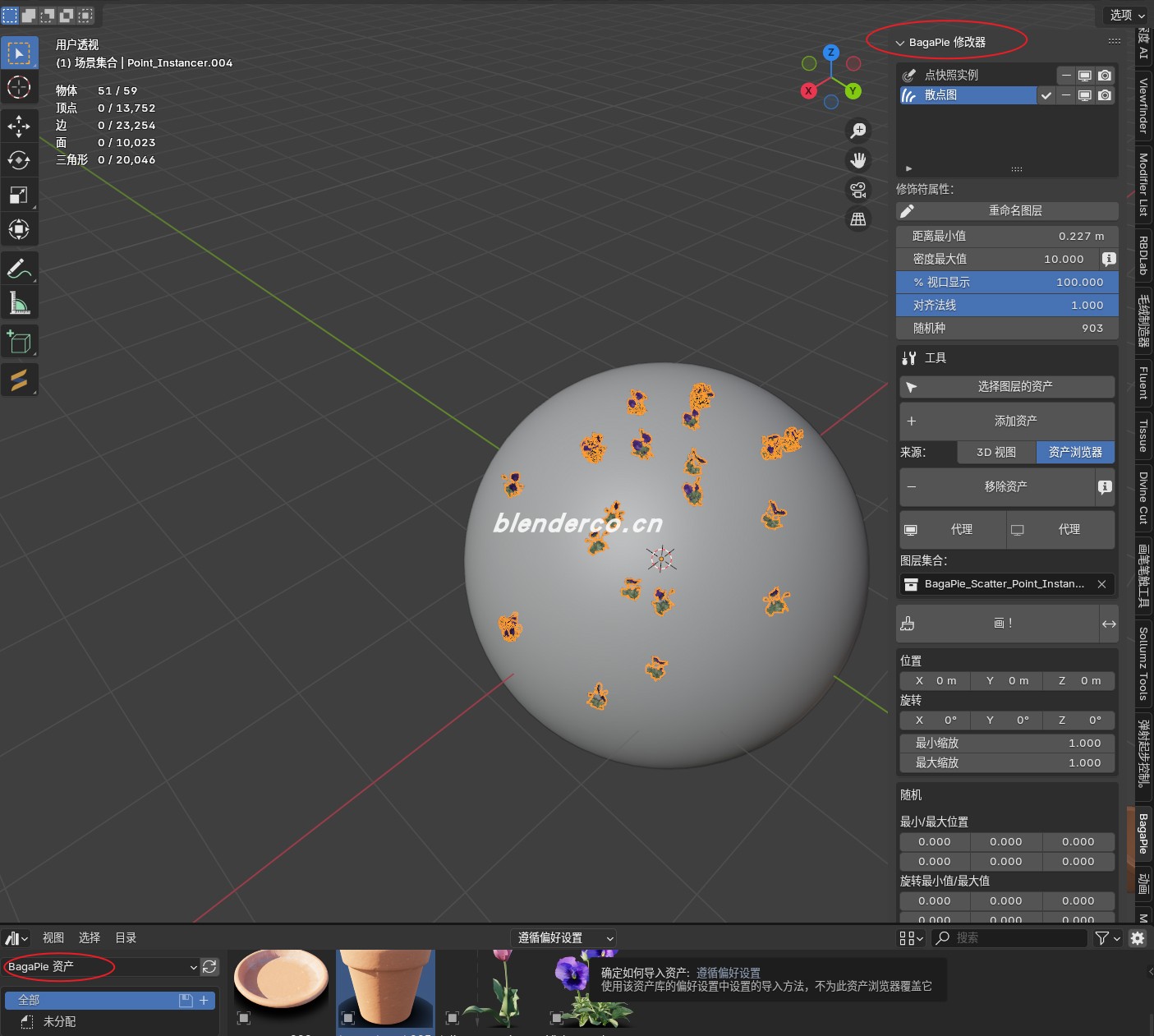Click the X axis on navigation gizmo
The height and width of the screenshot is (1036, 1154).
coord(808,91)
